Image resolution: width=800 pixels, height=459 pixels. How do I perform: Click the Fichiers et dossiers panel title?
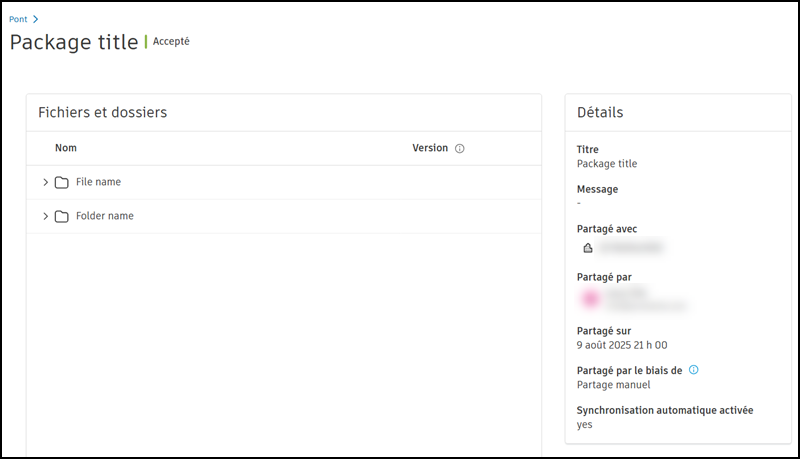102,113
